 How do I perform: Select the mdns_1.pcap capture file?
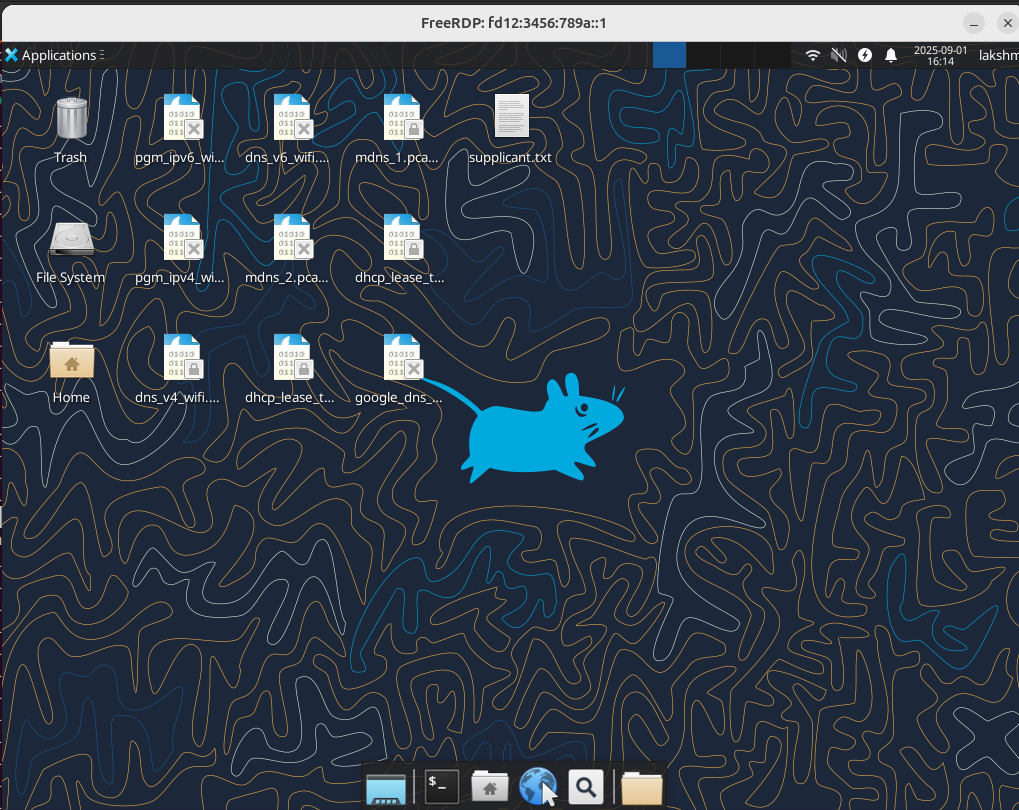401,118
